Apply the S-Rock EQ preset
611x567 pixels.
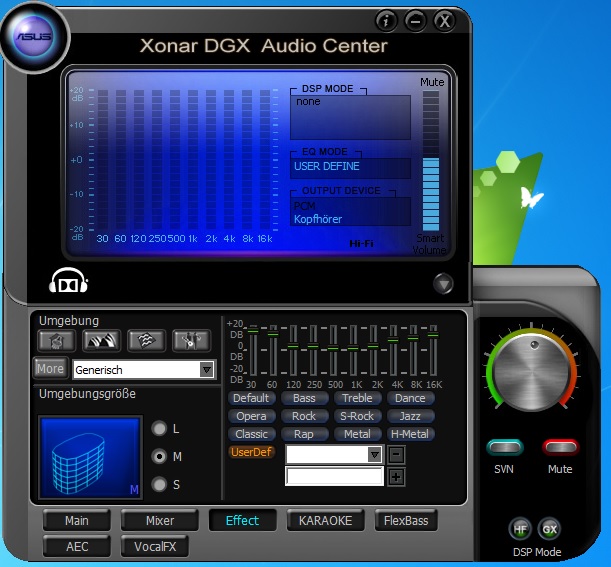[357, 416]
